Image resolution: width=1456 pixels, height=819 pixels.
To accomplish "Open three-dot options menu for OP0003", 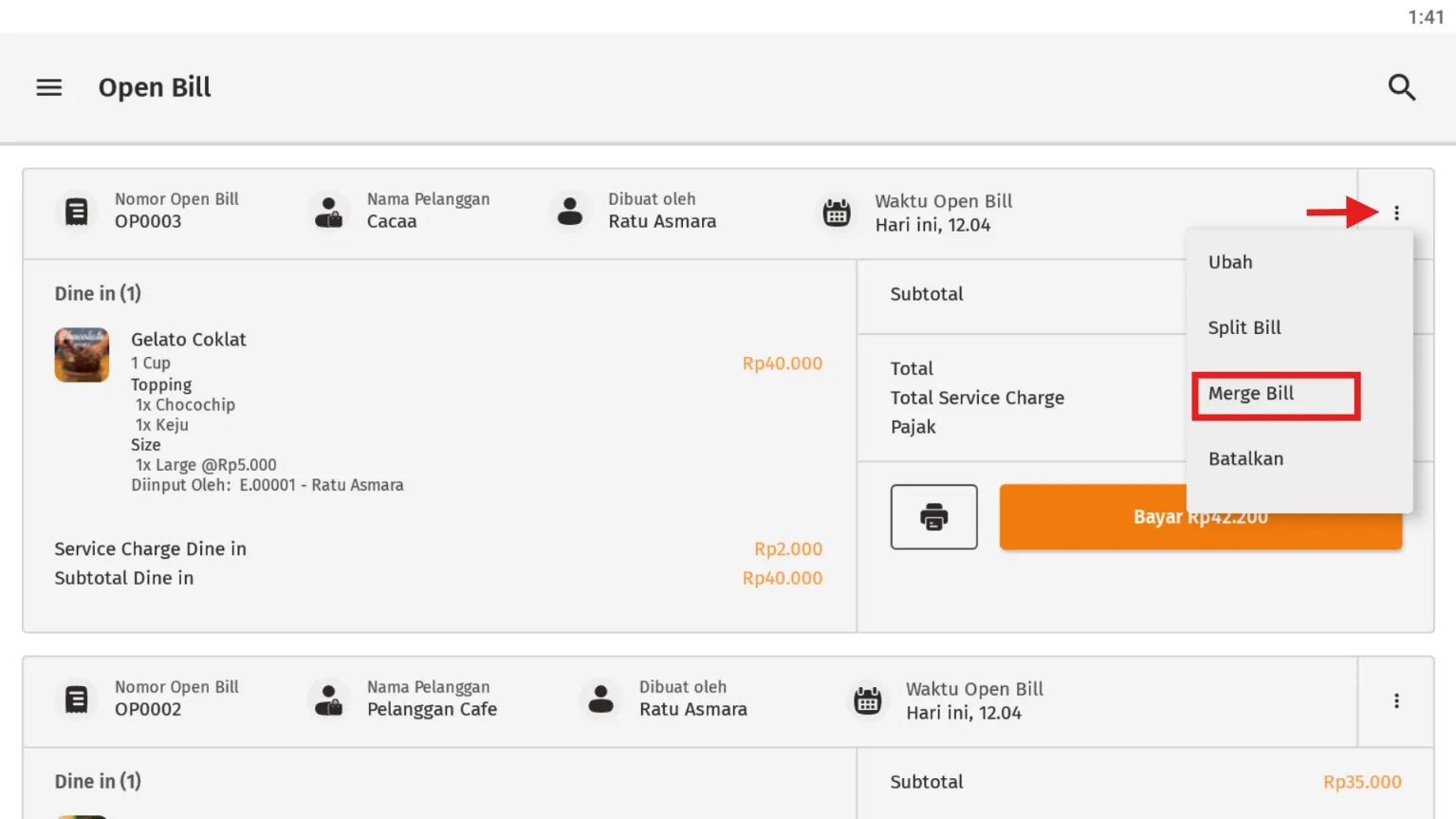I will click(x=1396, y=213).
